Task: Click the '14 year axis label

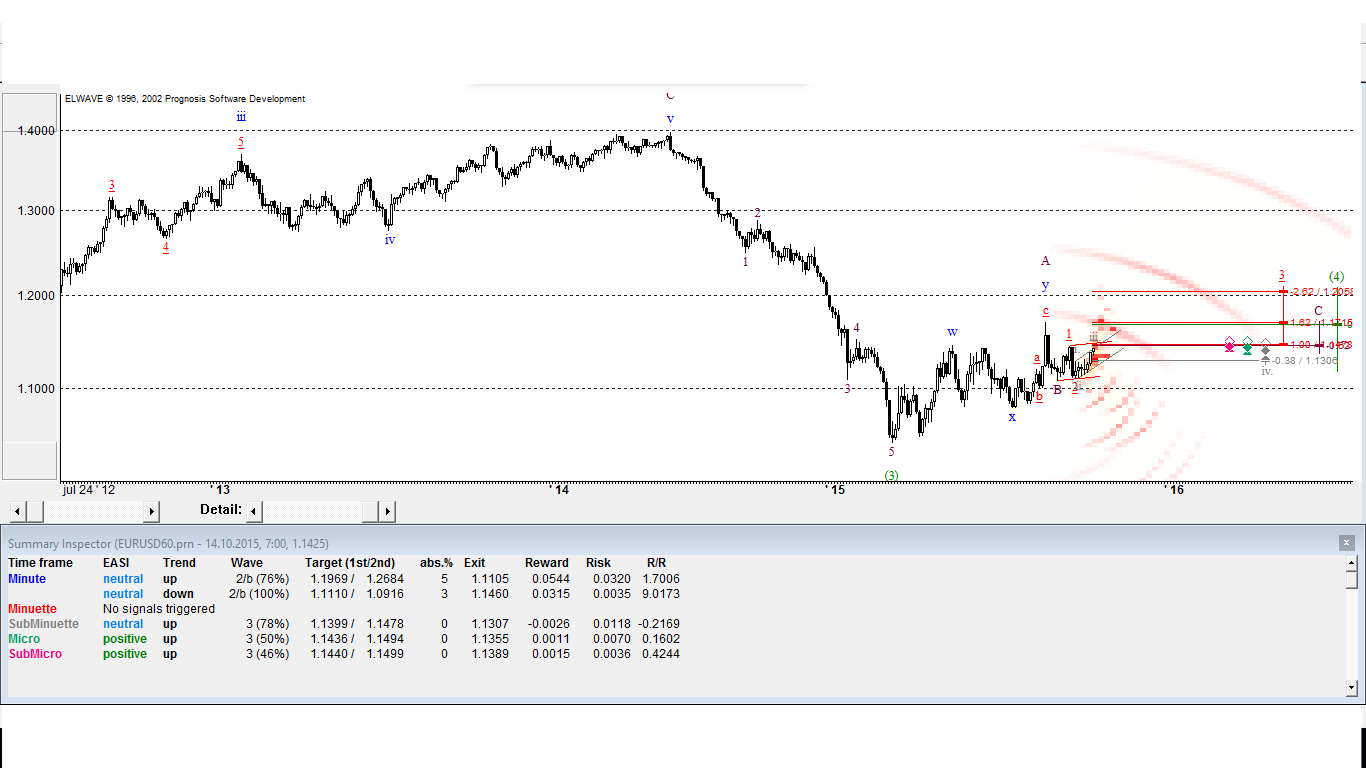Action: [x=559, y=490]
